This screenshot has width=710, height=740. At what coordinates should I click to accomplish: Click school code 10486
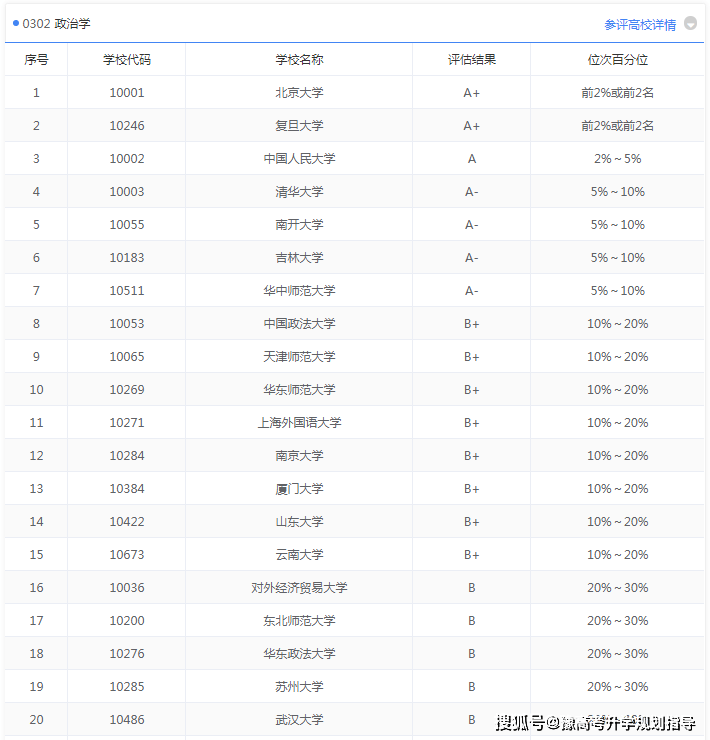pyautogui.click(x=127, y=721)
